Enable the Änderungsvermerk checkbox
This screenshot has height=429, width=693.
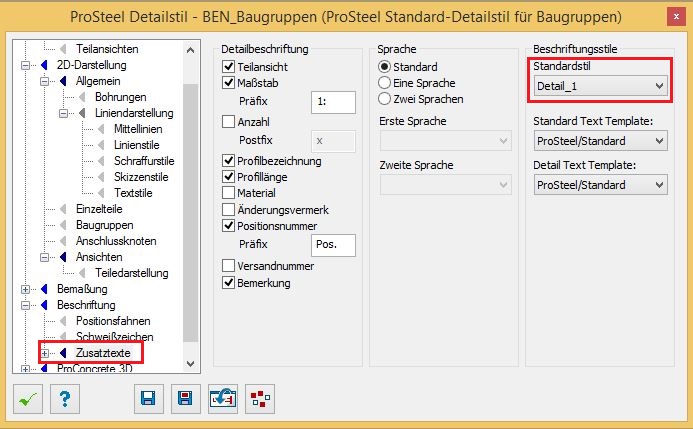[x=228, y=209]
